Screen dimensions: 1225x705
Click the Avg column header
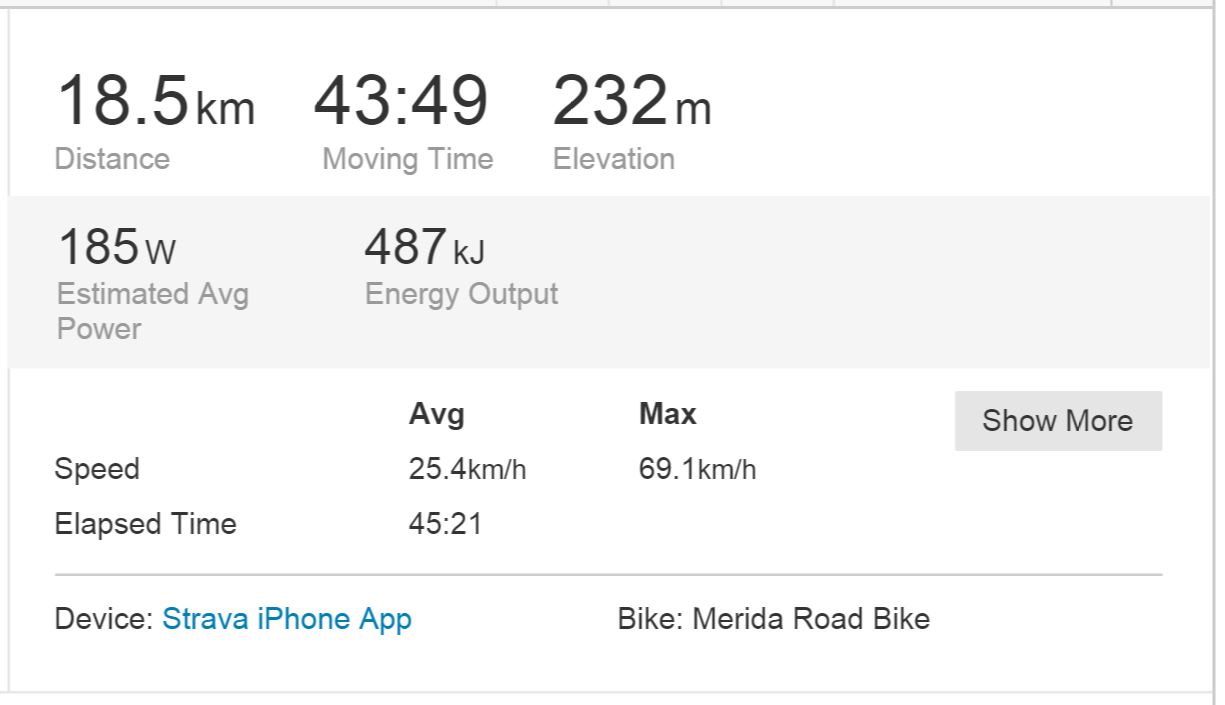pos(437,414)
